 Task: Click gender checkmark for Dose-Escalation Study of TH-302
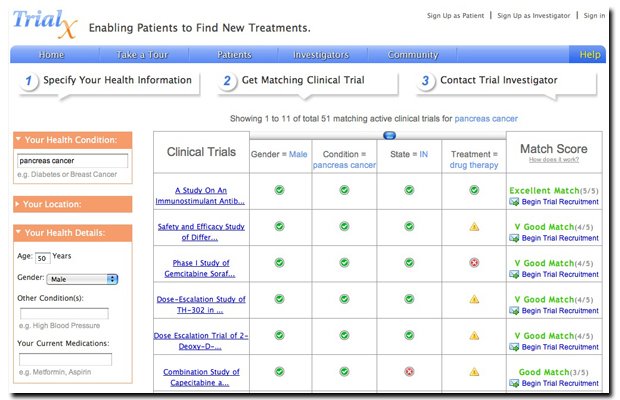click(280, 299)
